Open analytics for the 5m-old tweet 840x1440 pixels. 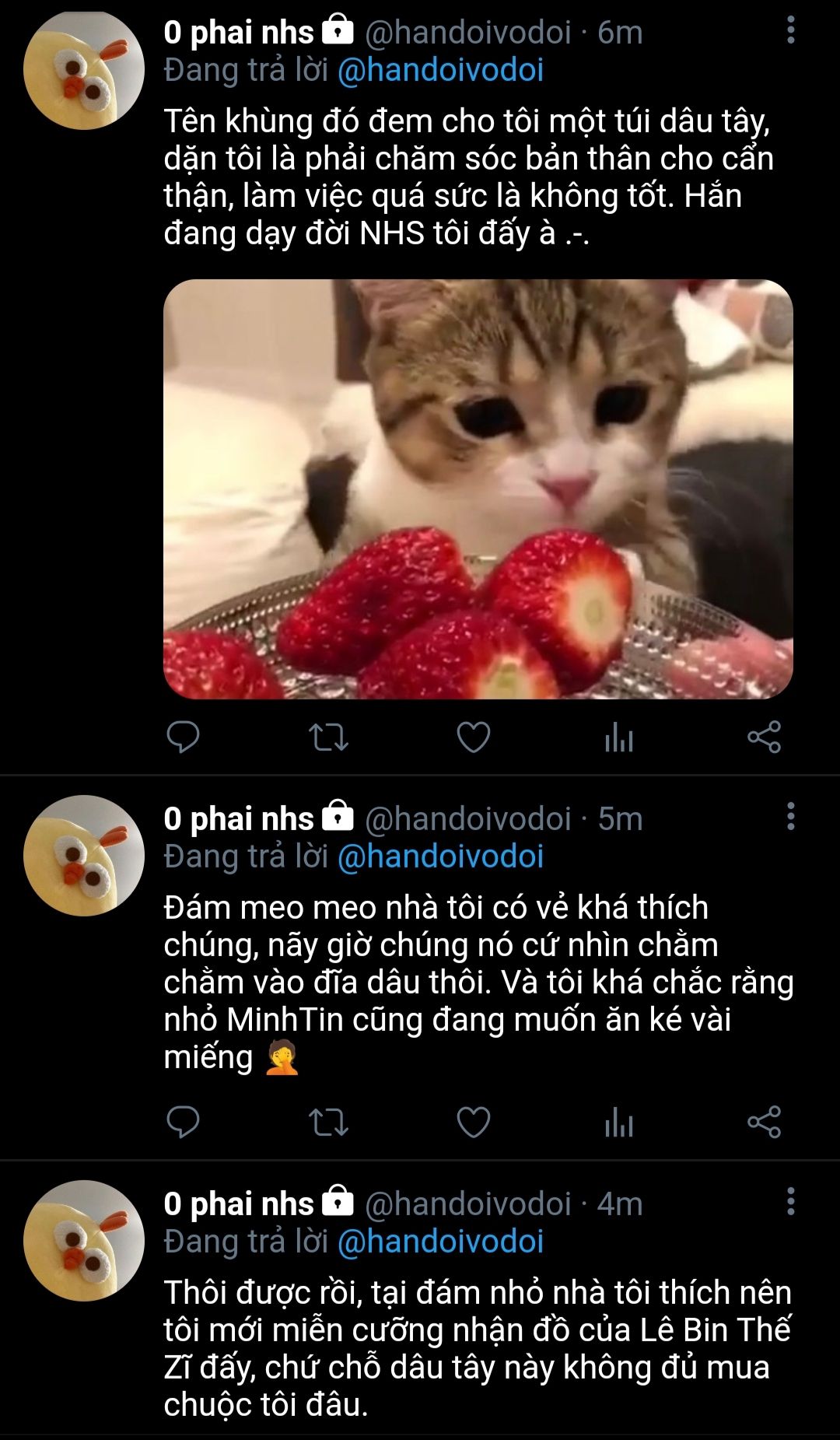(619, 1122)
